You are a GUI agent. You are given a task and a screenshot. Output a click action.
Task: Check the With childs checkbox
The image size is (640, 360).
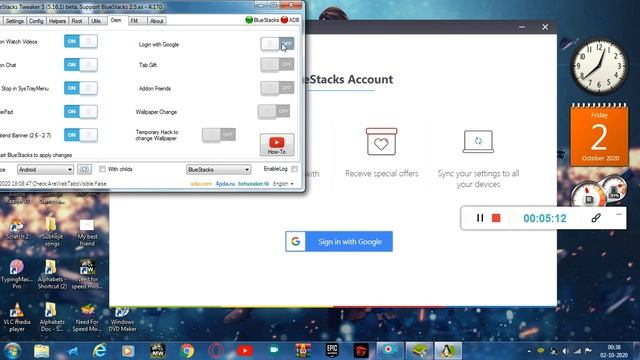[102, 169]
